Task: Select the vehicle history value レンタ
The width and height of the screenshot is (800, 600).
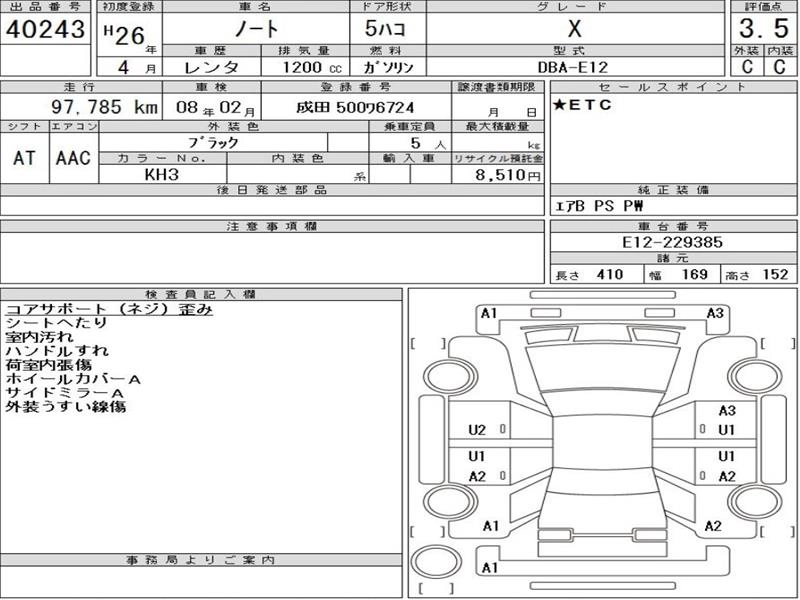Action: click(211, 67)
